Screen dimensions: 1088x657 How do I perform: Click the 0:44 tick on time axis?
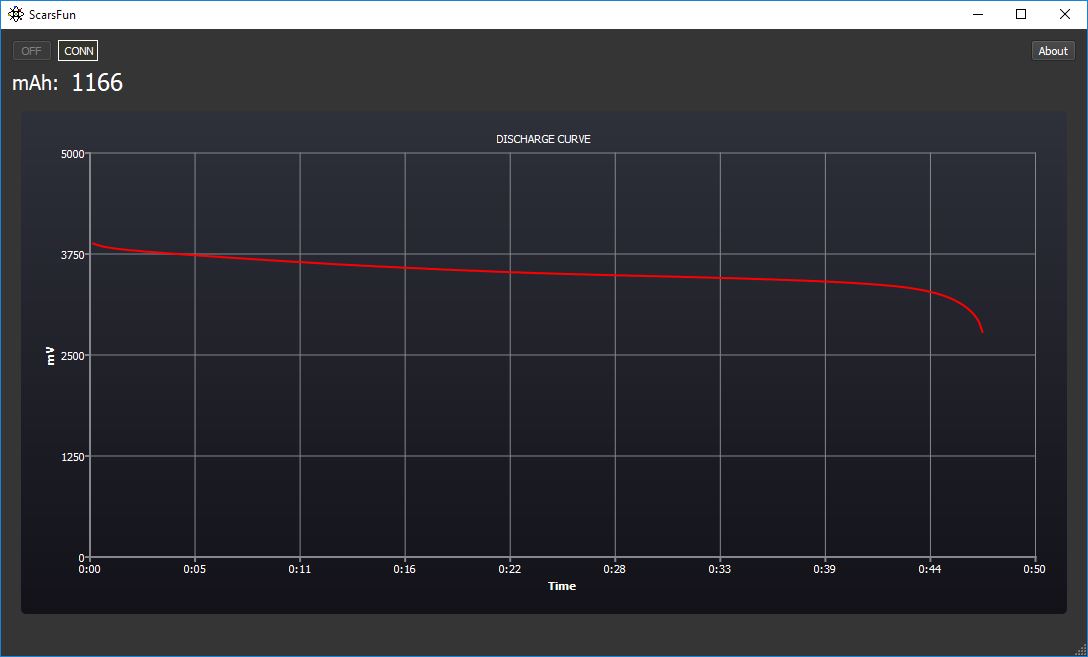930,569
